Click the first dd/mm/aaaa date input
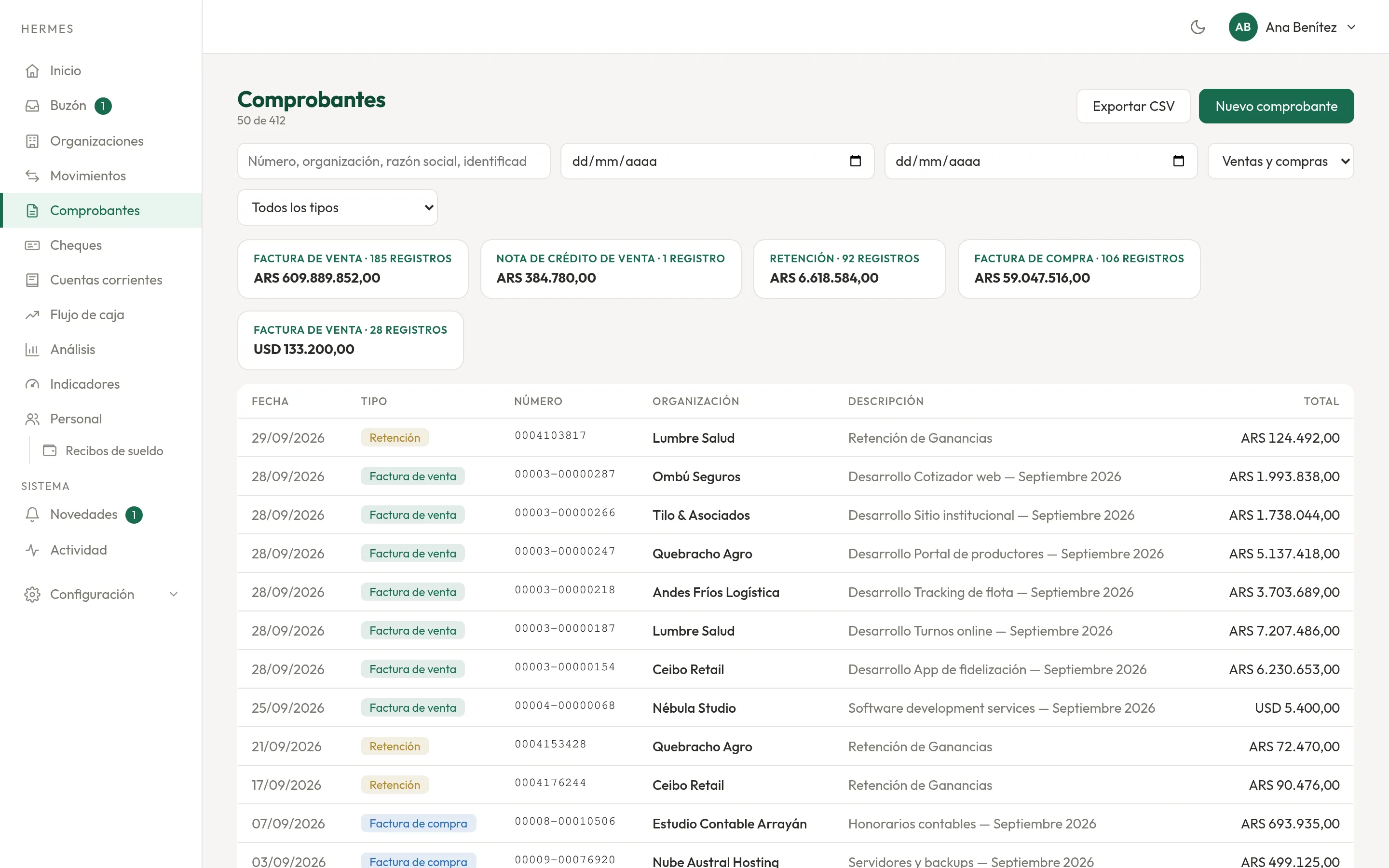 717,162
